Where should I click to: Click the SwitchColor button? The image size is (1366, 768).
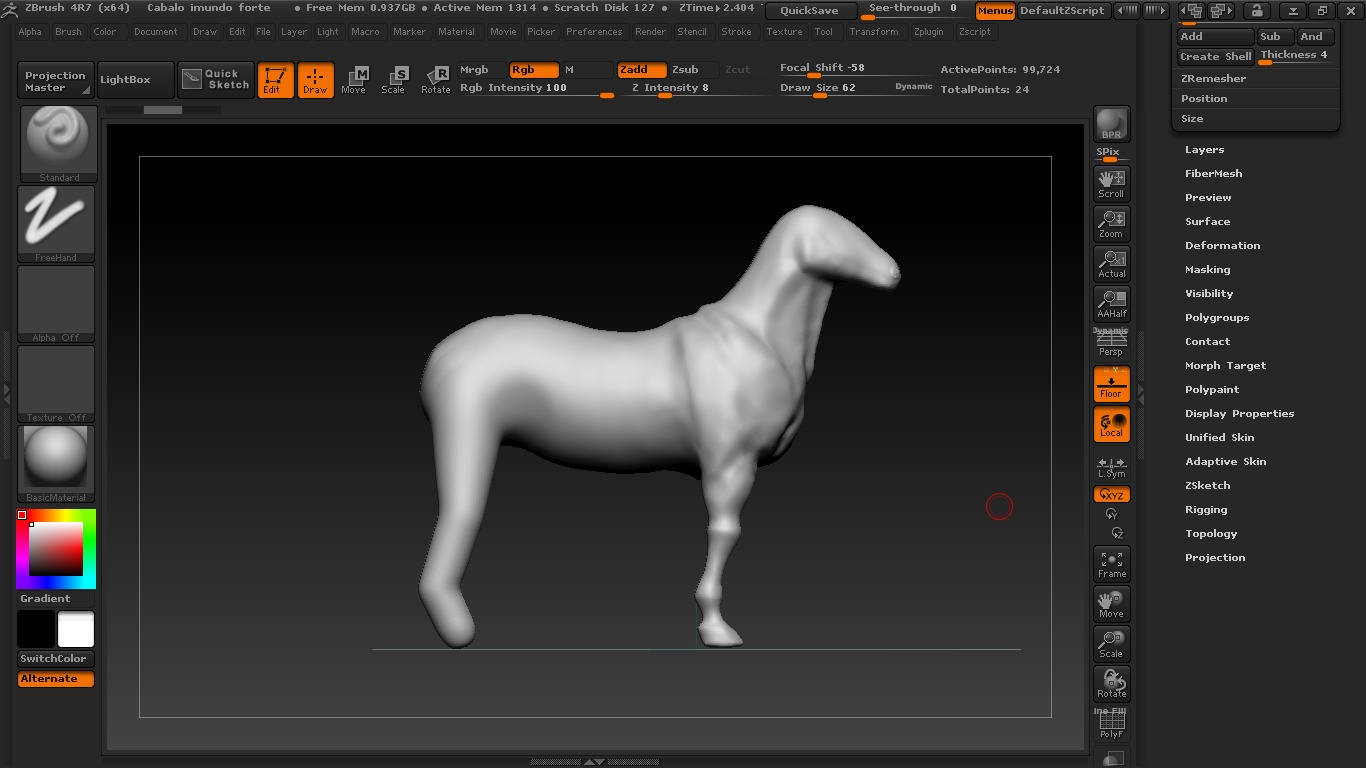56,659
